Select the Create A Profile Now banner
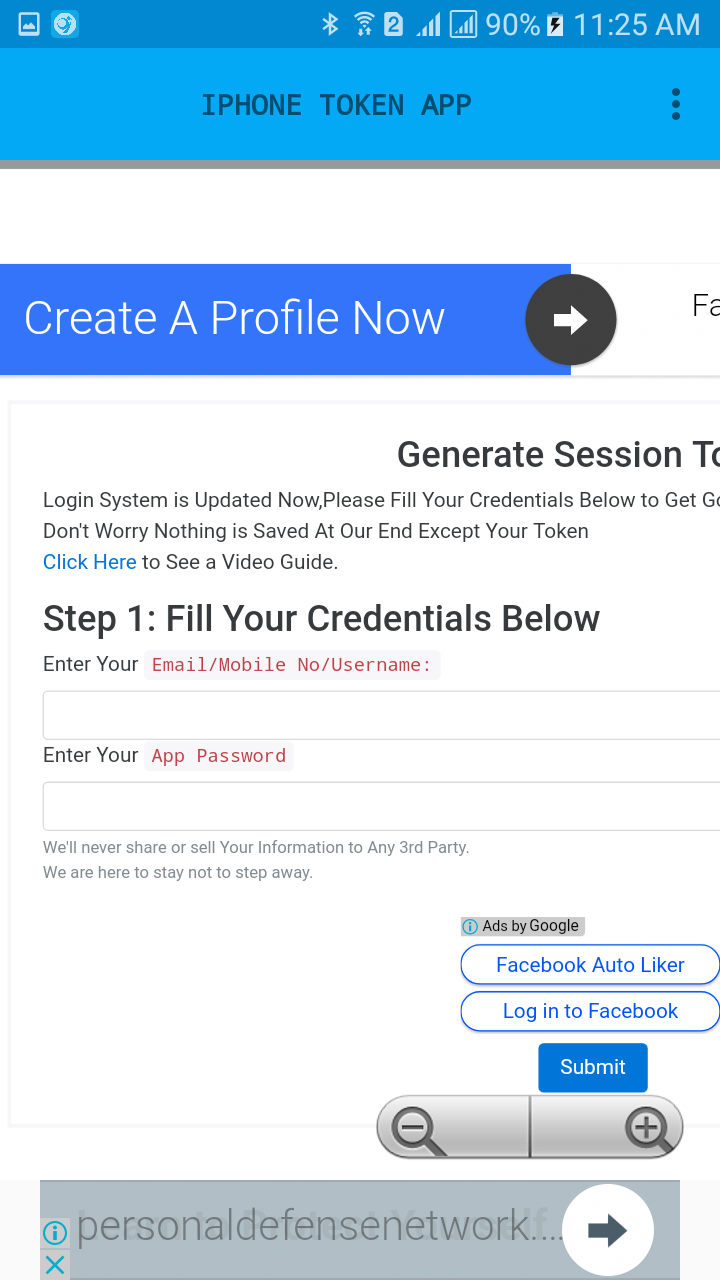 pyautogui.click(x=235, y=318)
